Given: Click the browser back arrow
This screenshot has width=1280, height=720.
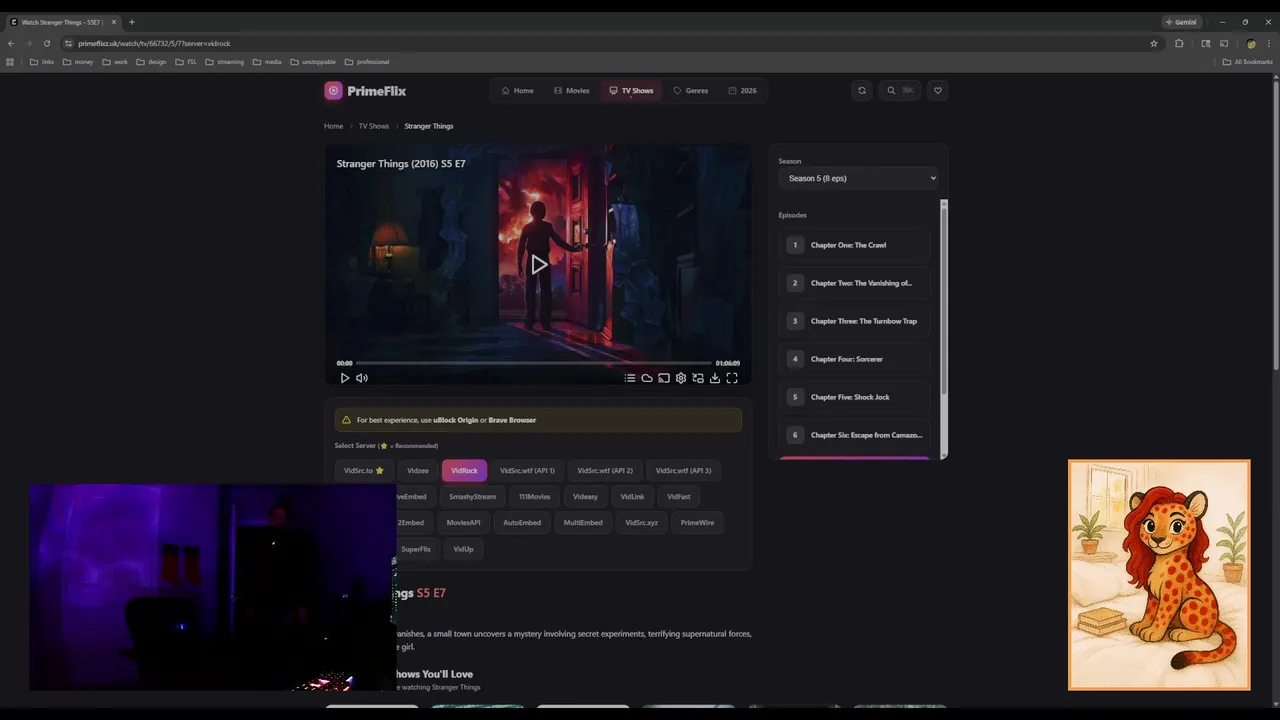Looking at the screenshot, I should 11,44.
